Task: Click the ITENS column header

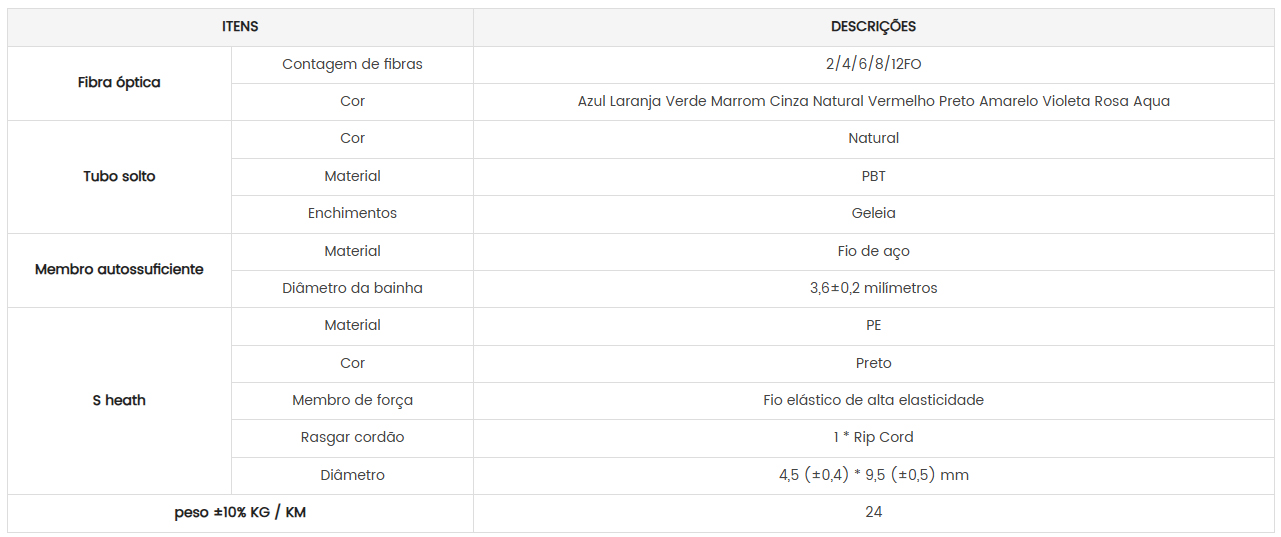Action: click(x=240, y=27)
